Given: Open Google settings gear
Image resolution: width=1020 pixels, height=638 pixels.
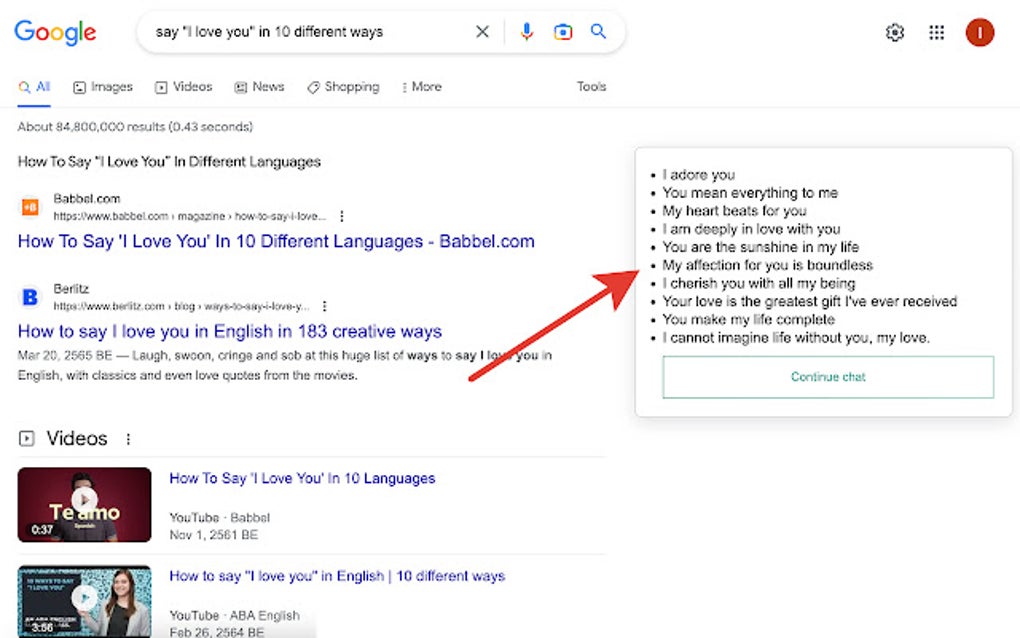Looking at the screenshot, I should (x=895, y=33).
